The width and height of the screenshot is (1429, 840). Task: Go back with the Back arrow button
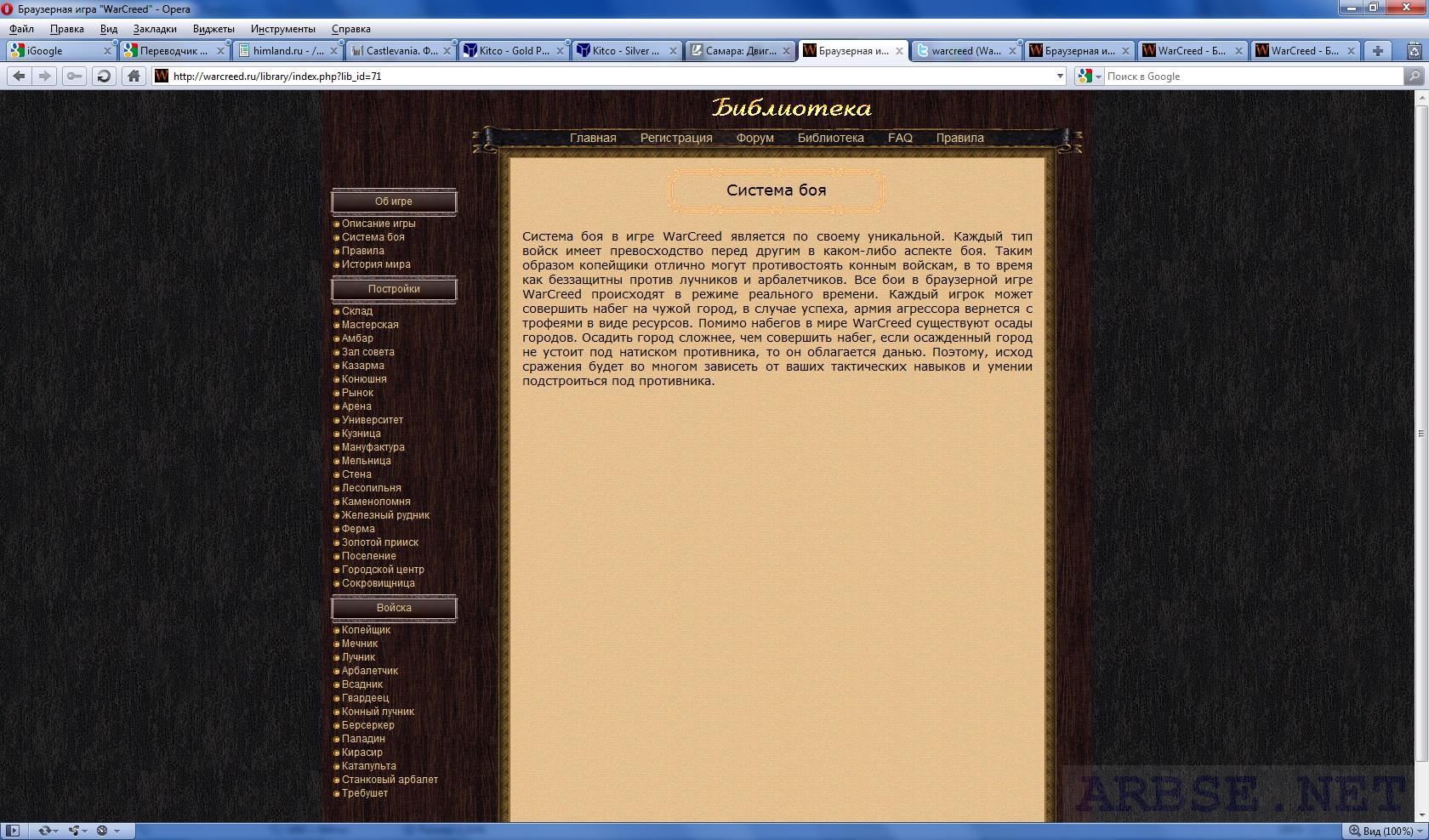tap(19, 76)
